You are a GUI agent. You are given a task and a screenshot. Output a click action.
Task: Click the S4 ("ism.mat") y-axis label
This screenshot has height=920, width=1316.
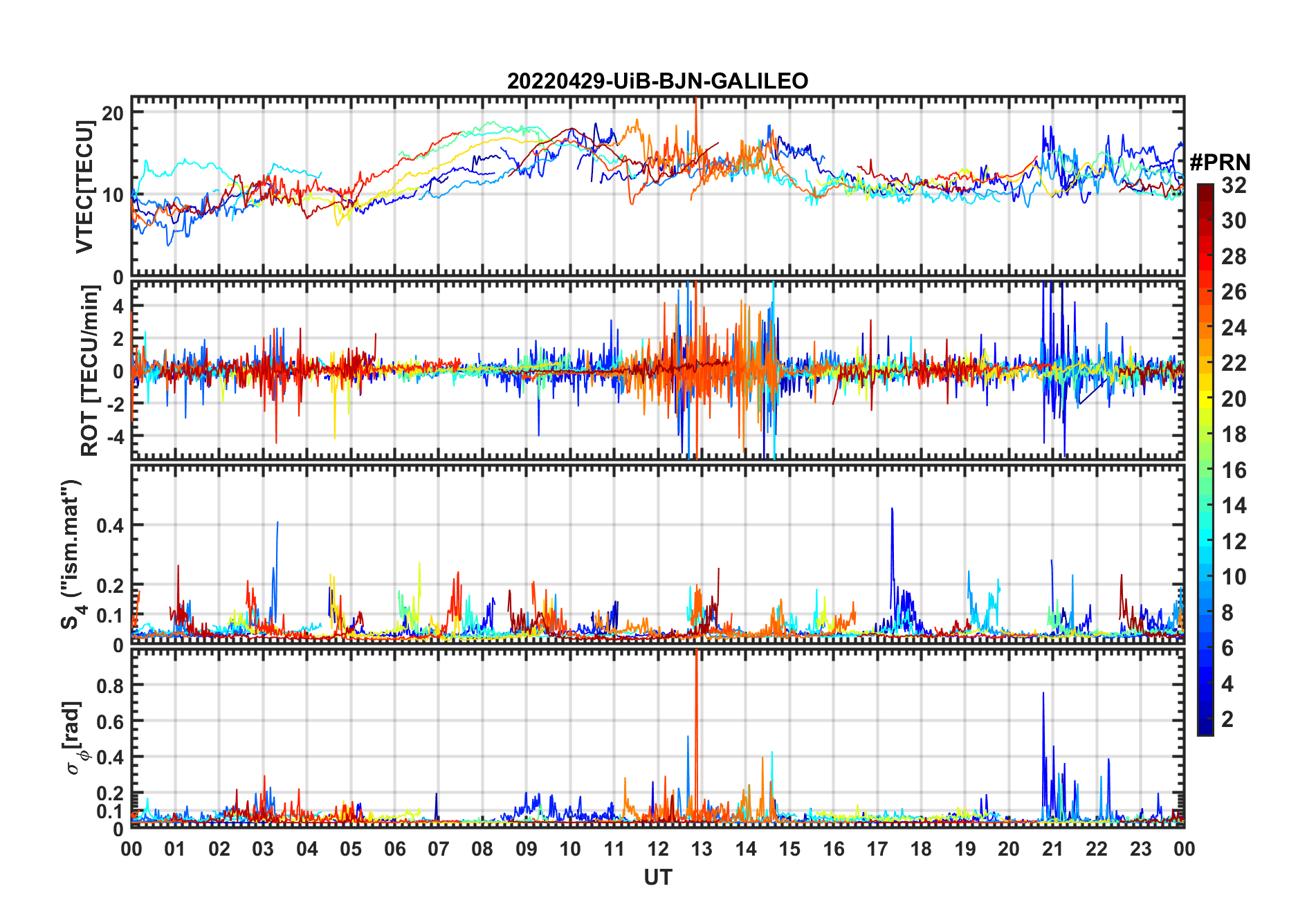point(71,554)
